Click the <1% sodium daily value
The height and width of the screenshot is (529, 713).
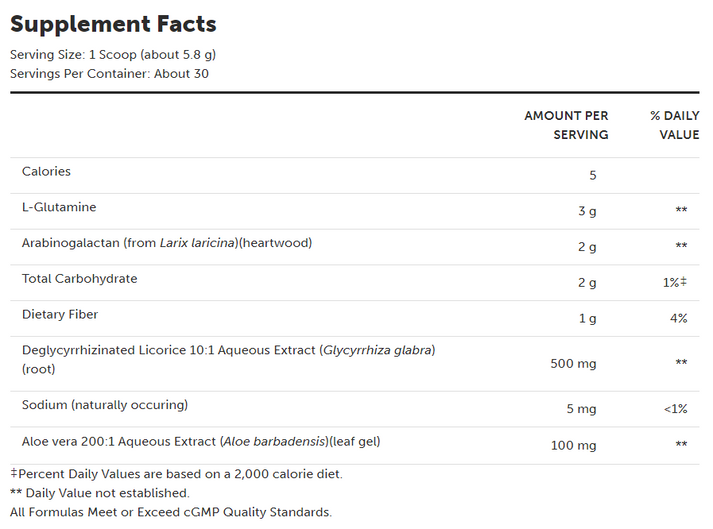[x=675, y=409]
